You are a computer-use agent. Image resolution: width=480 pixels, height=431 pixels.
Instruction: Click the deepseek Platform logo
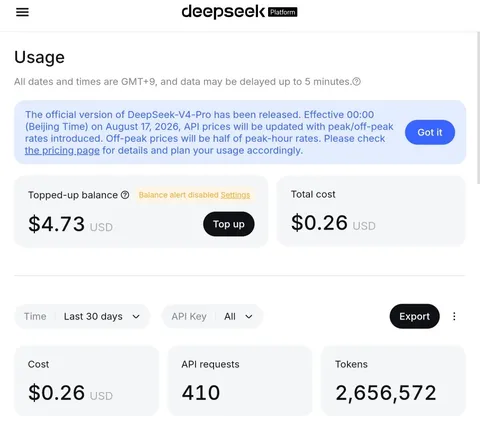[239, 12]
